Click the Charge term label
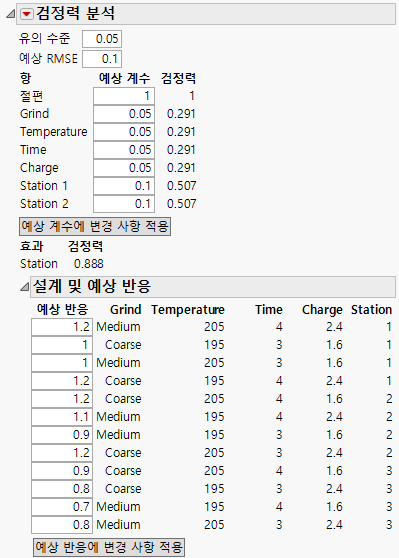Viewport: 399px width, 558px height. coord(39,168)
